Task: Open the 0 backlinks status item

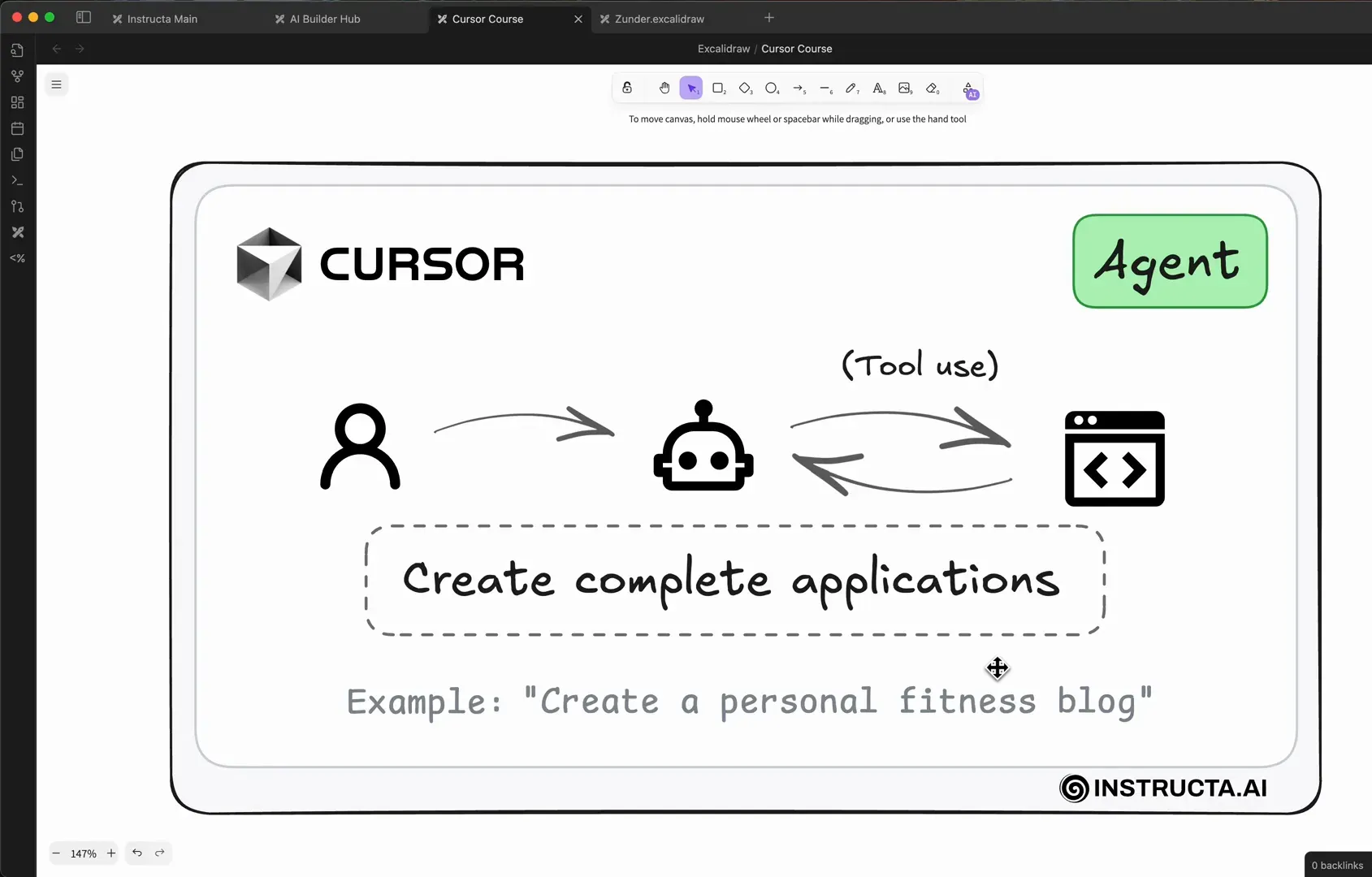Action: (x=1337, y=865)
